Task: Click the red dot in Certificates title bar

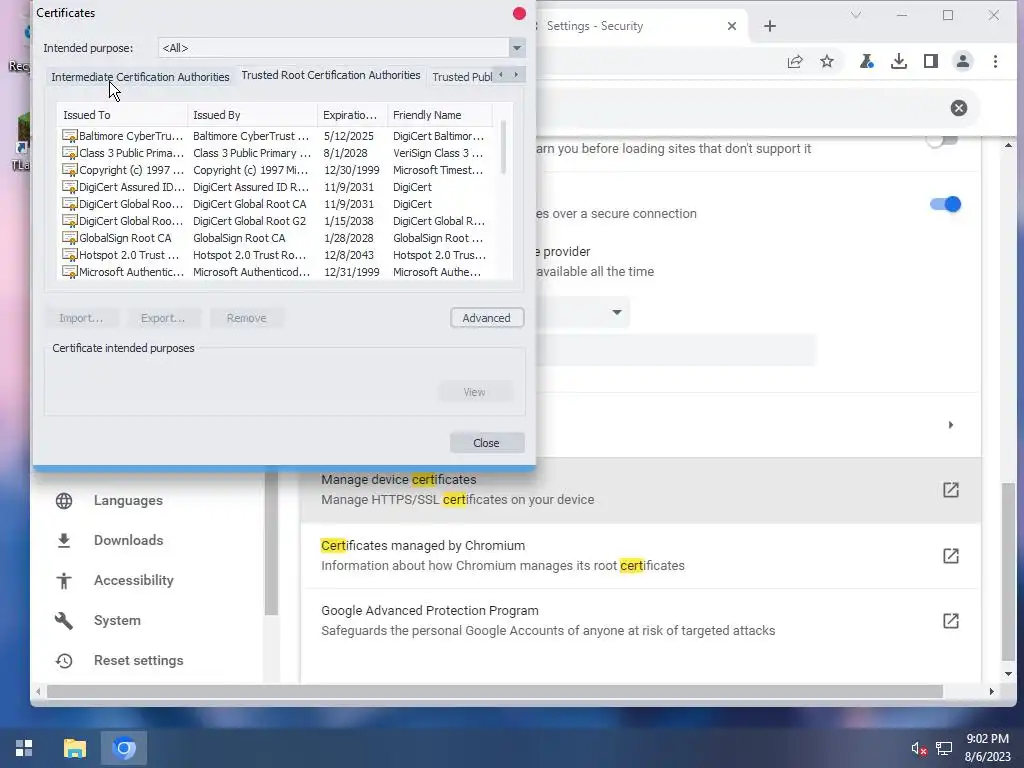Action: click(519, 14)
